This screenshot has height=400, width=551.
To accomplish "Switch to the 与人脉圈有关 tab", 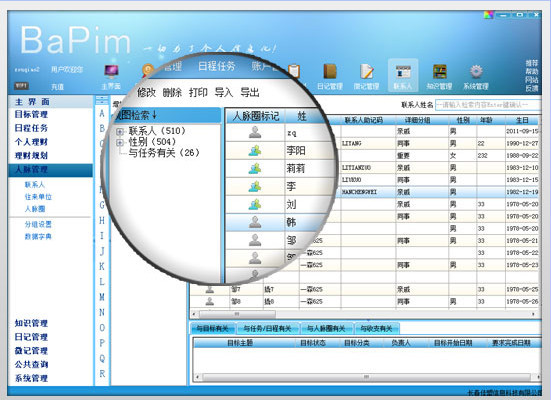I will tap(326, 328).
